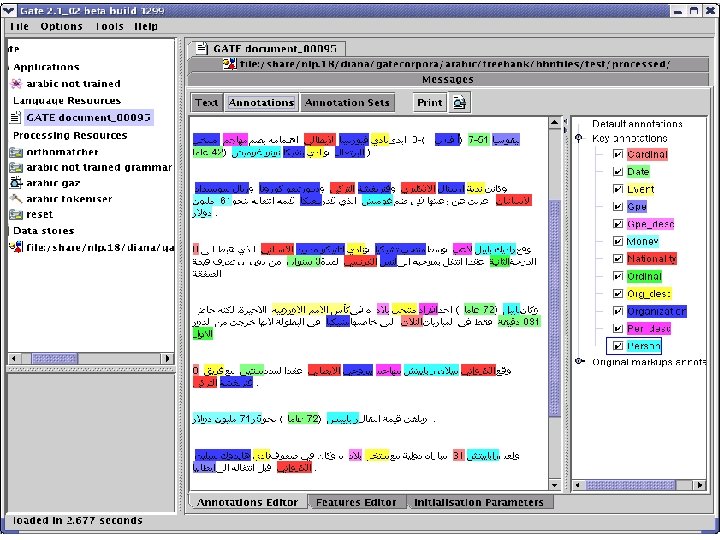
Task: Uncheck the Gpe annotation checkbox
Action: 618,207
